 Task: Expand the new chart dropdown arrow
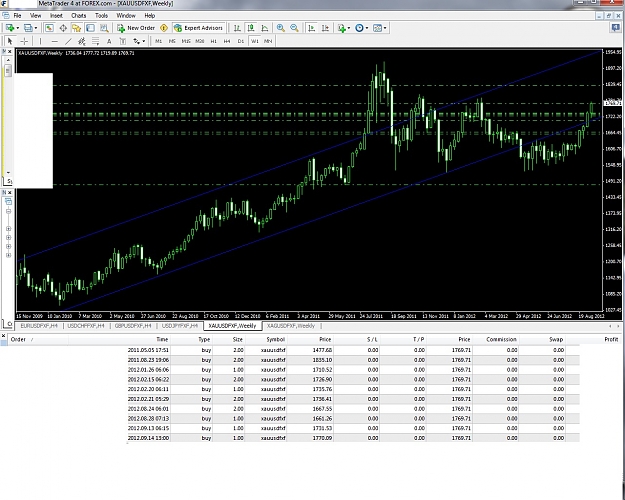[x=18, y=28]
